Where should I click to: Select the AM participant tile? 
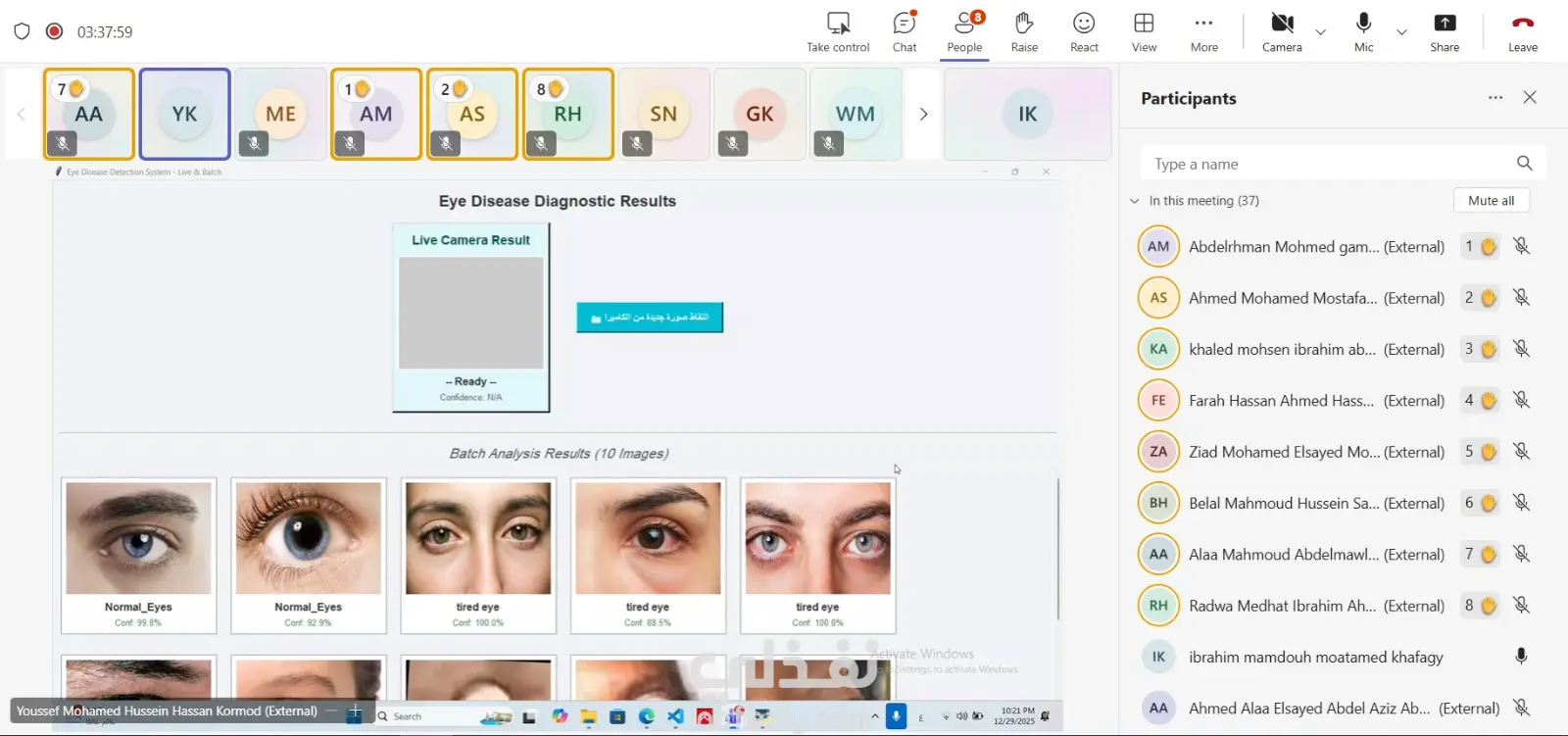(376, 114)
